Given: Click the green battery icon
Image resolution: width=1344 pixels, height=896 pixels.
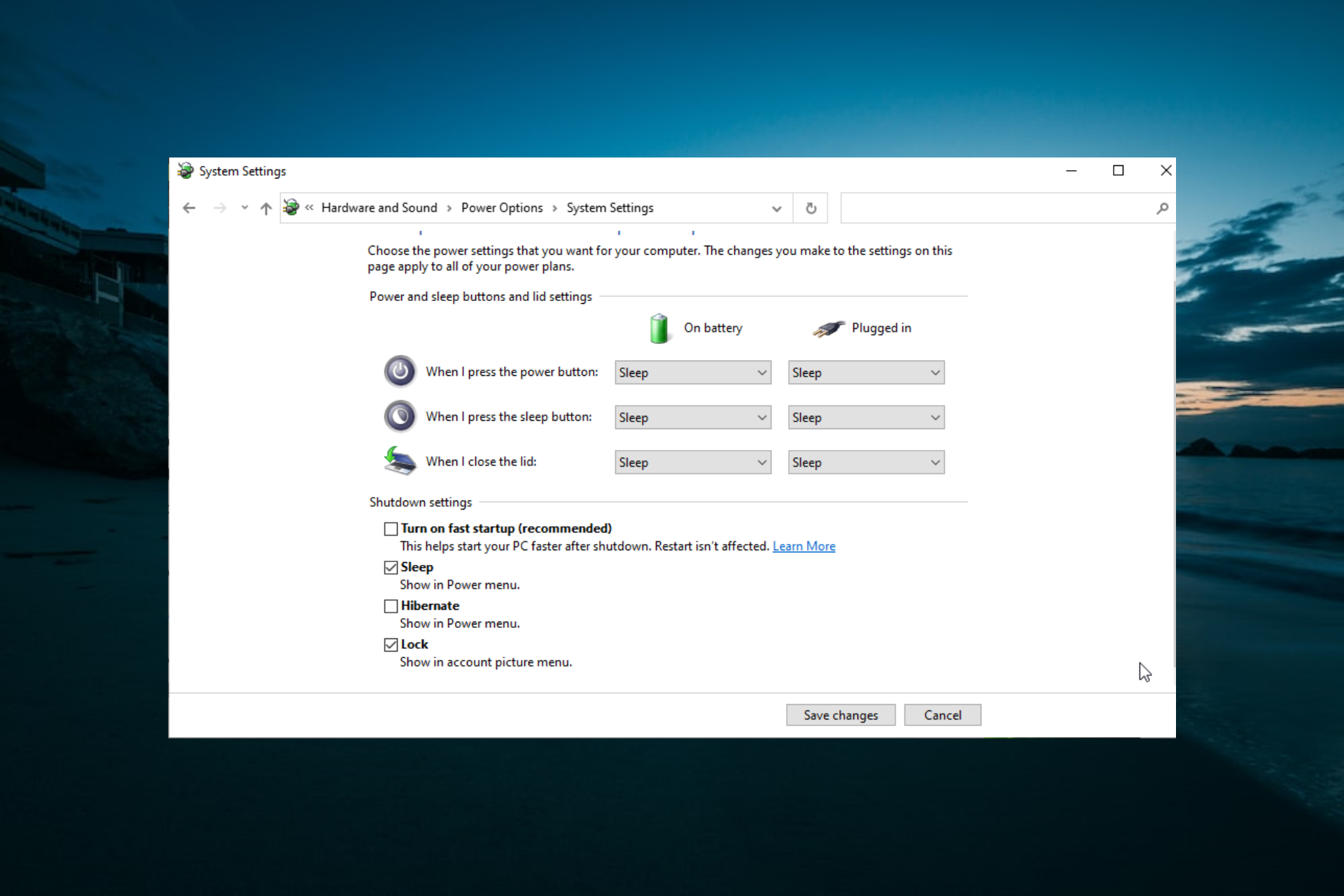Looking at the screenshot, I should (659, 328).
